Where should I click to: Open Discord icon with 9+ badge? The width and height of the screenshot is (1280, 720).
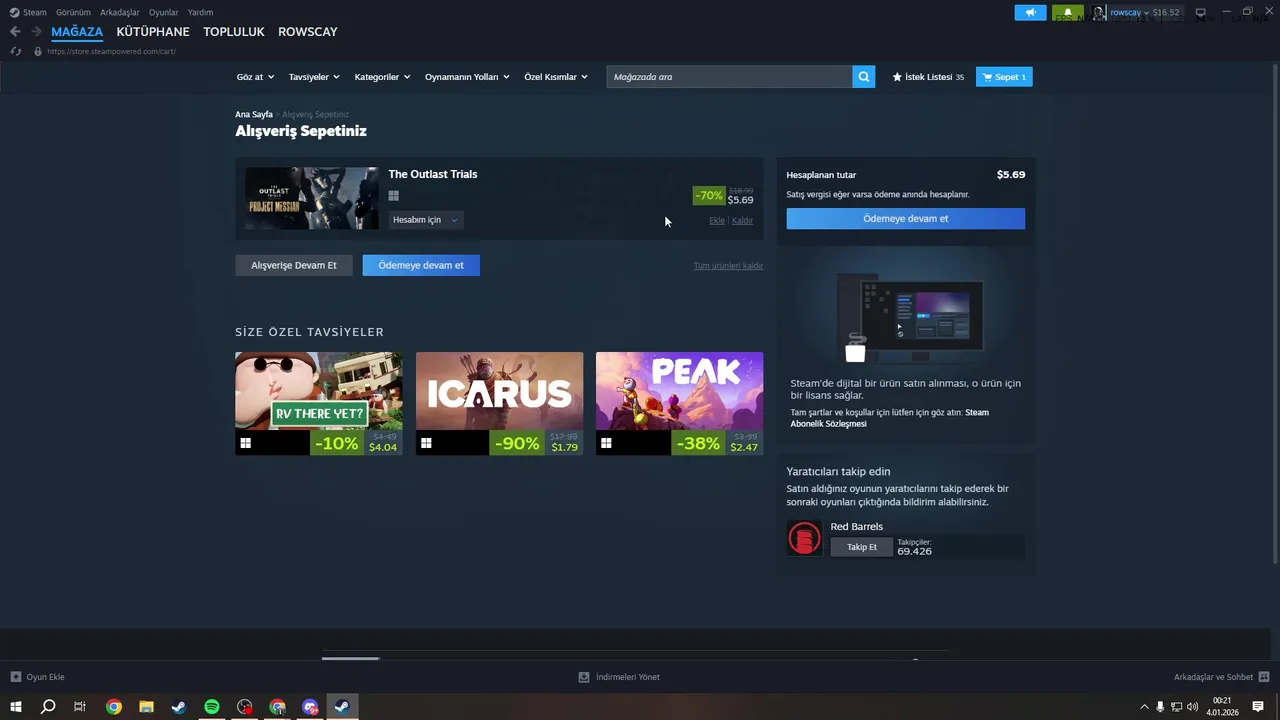[x=311, y=707]
